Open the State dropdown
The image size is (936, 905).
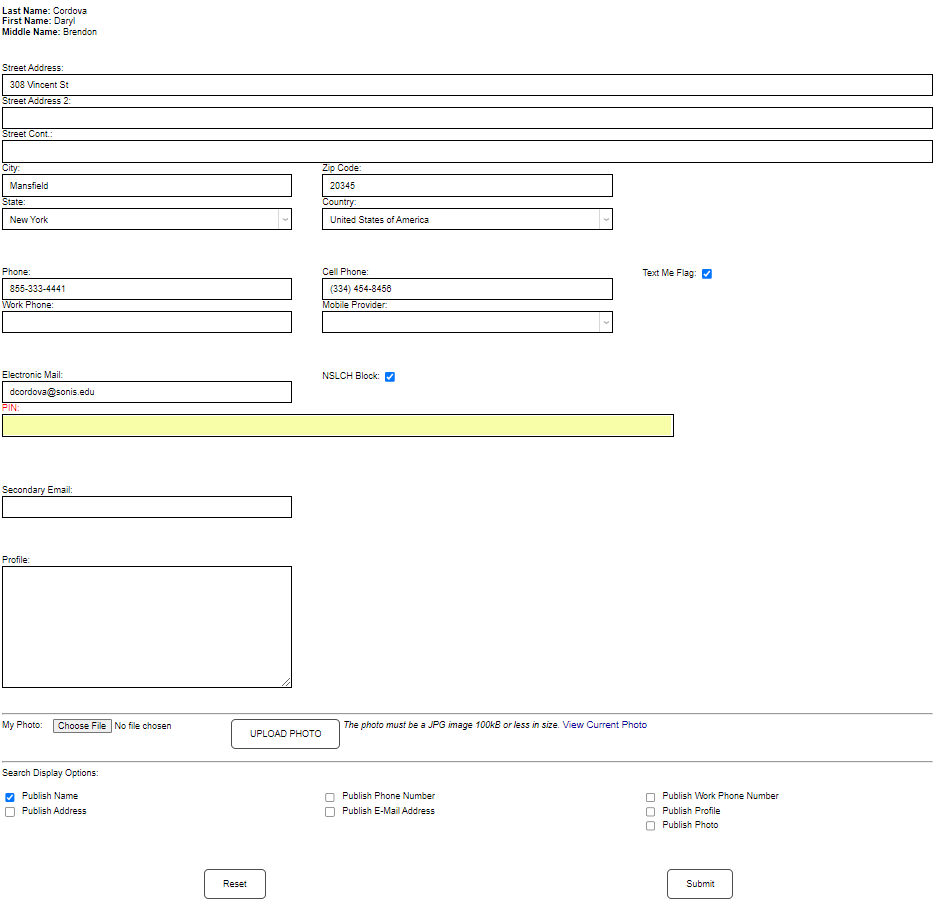click(284, 219)
